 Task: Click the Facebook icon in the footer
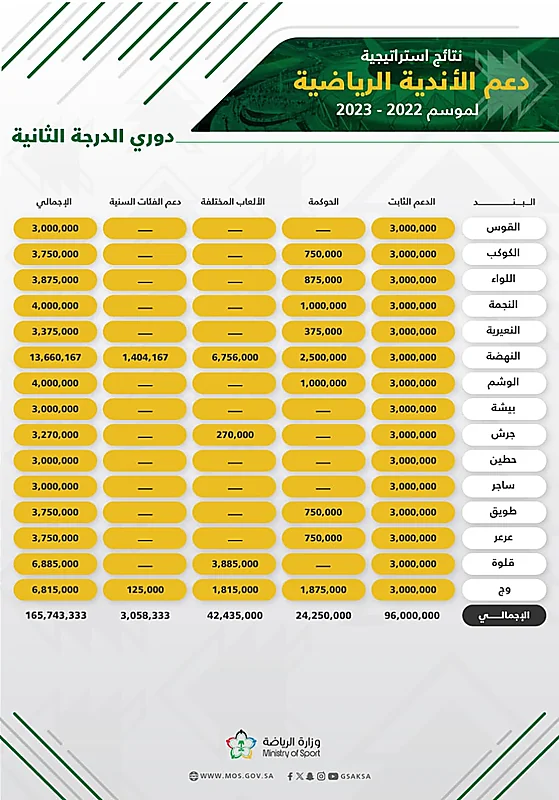pyautogui.click(x=290, y=777)
